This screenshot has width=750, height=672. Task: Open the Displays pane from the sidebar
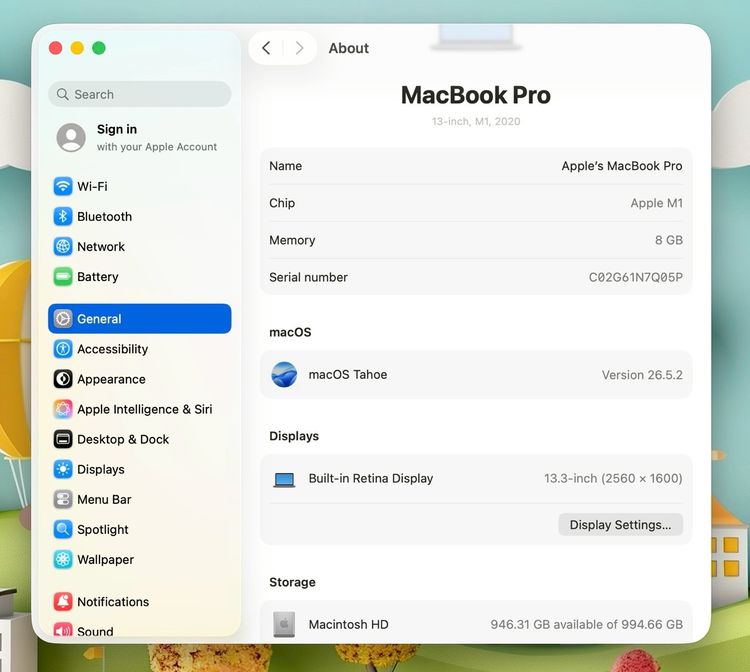coord(140,469)
